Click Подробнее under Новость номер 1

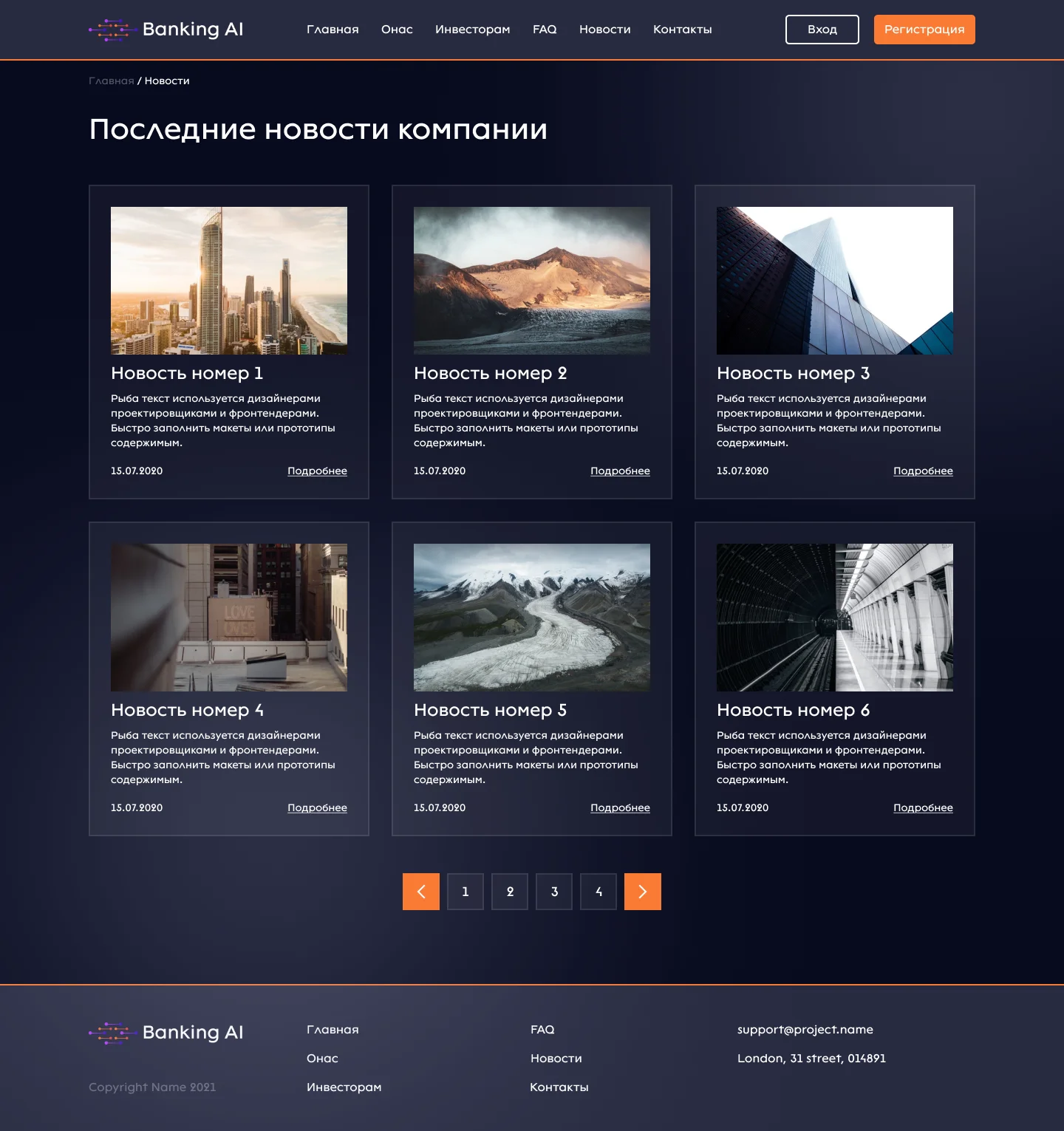(x=317, y=471)
